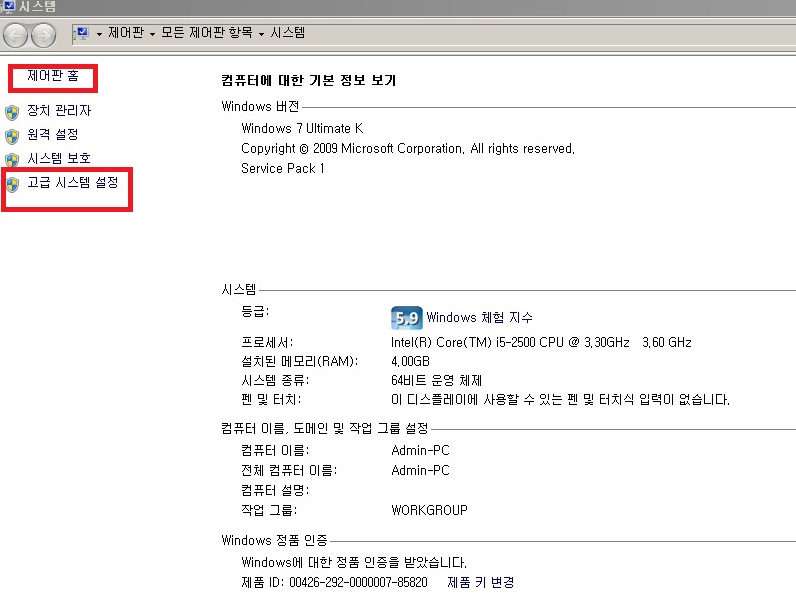Click the 등급 label
Screen dimensions: 796x596
point(255,312)
